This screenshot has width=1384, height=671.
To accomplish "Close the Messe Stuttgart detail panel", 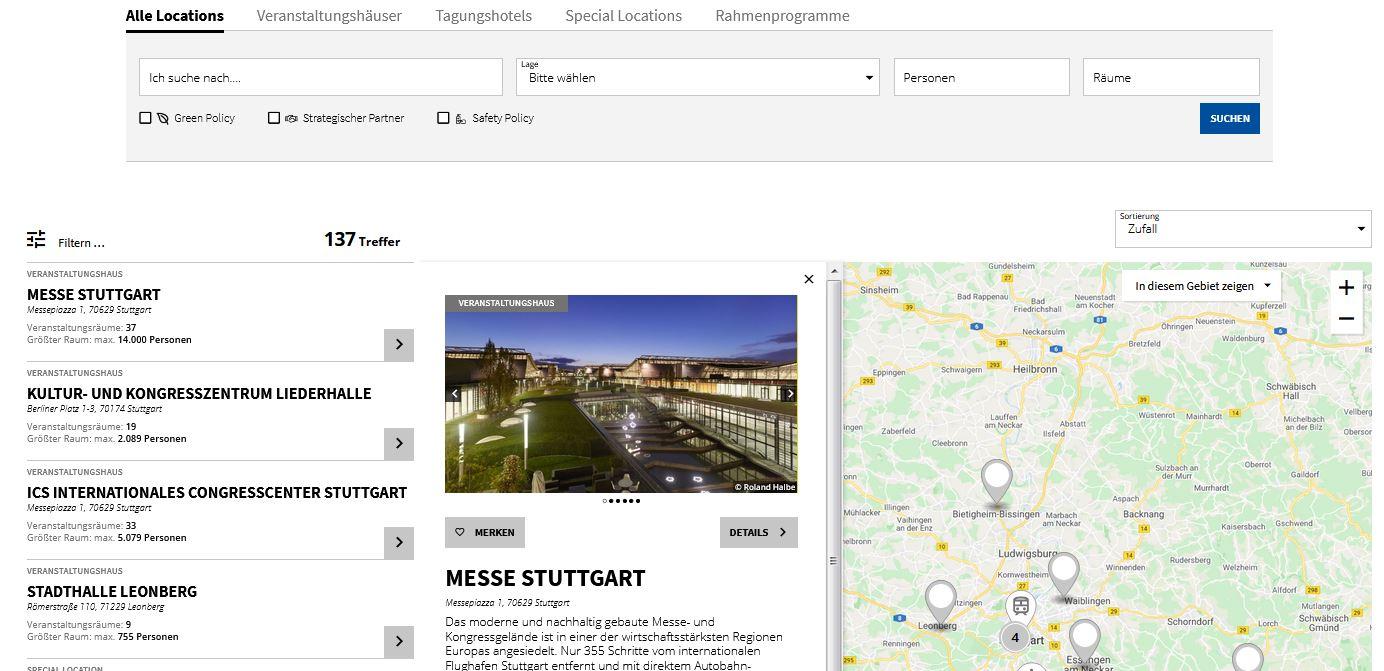I will click(x=809, y=279).
